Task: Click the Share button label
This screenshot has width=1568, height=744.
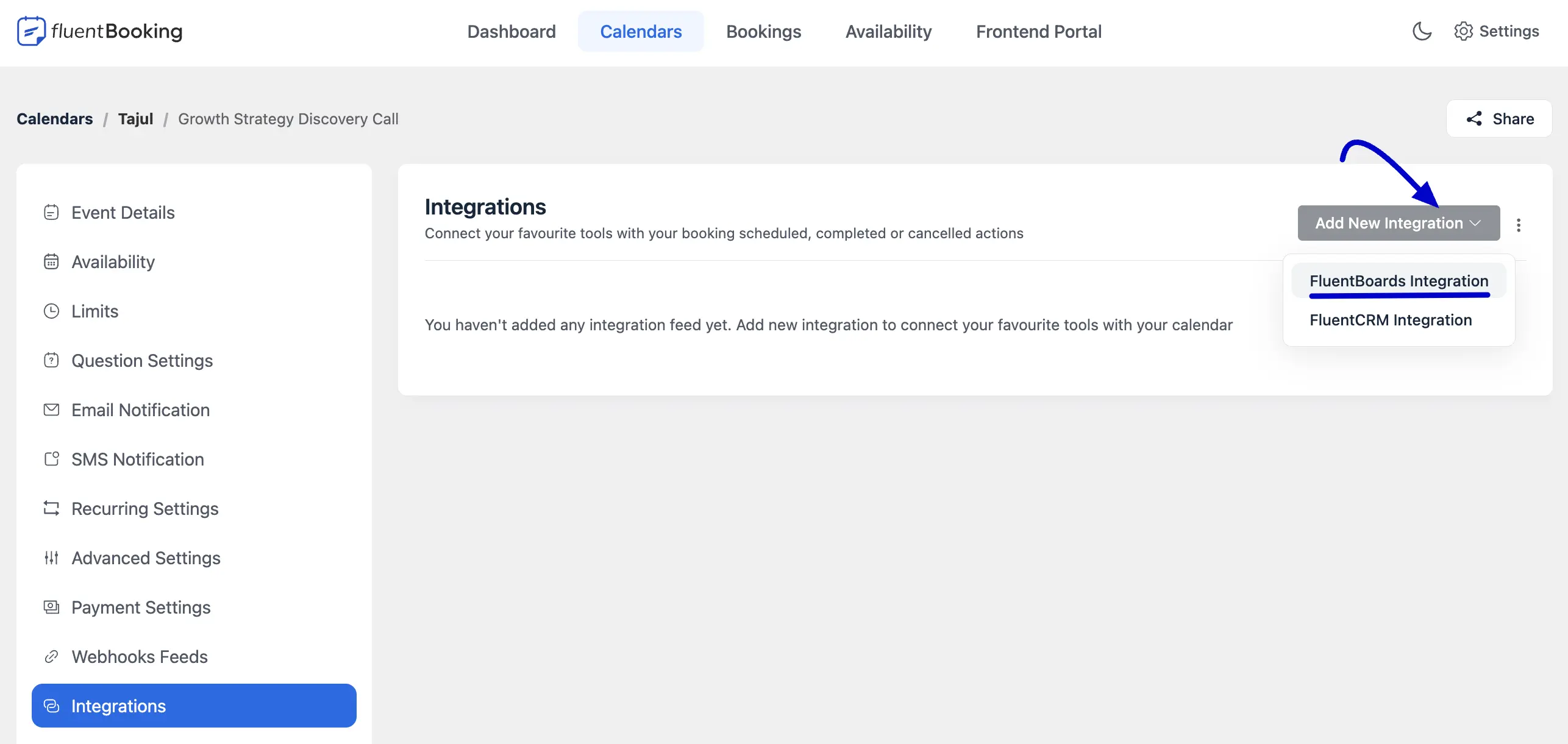Action: [x=1513, y=119]
